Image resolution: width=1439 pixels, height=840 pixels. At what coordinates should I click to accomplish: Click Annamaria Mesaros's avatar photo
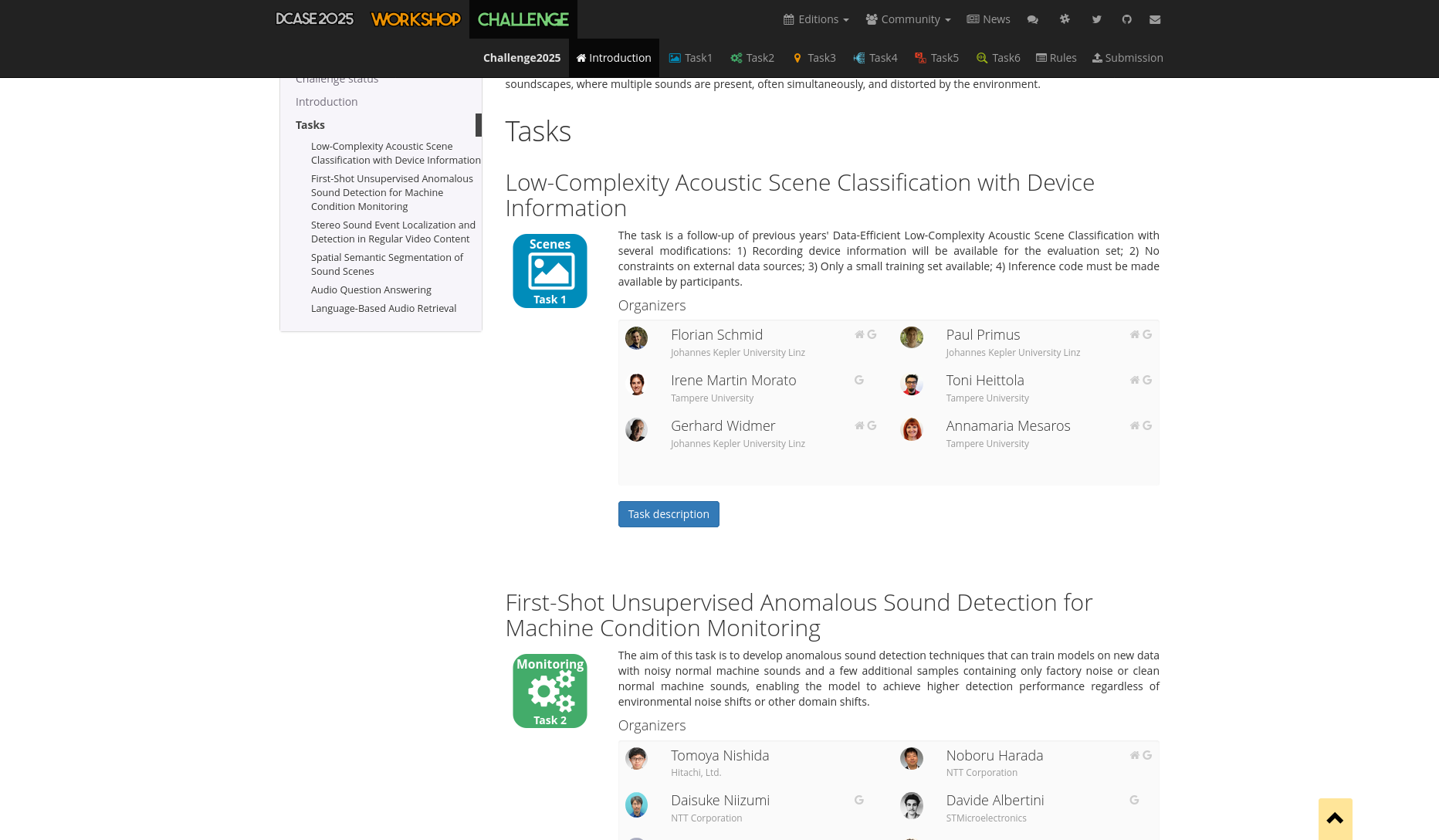click(912, 429)
